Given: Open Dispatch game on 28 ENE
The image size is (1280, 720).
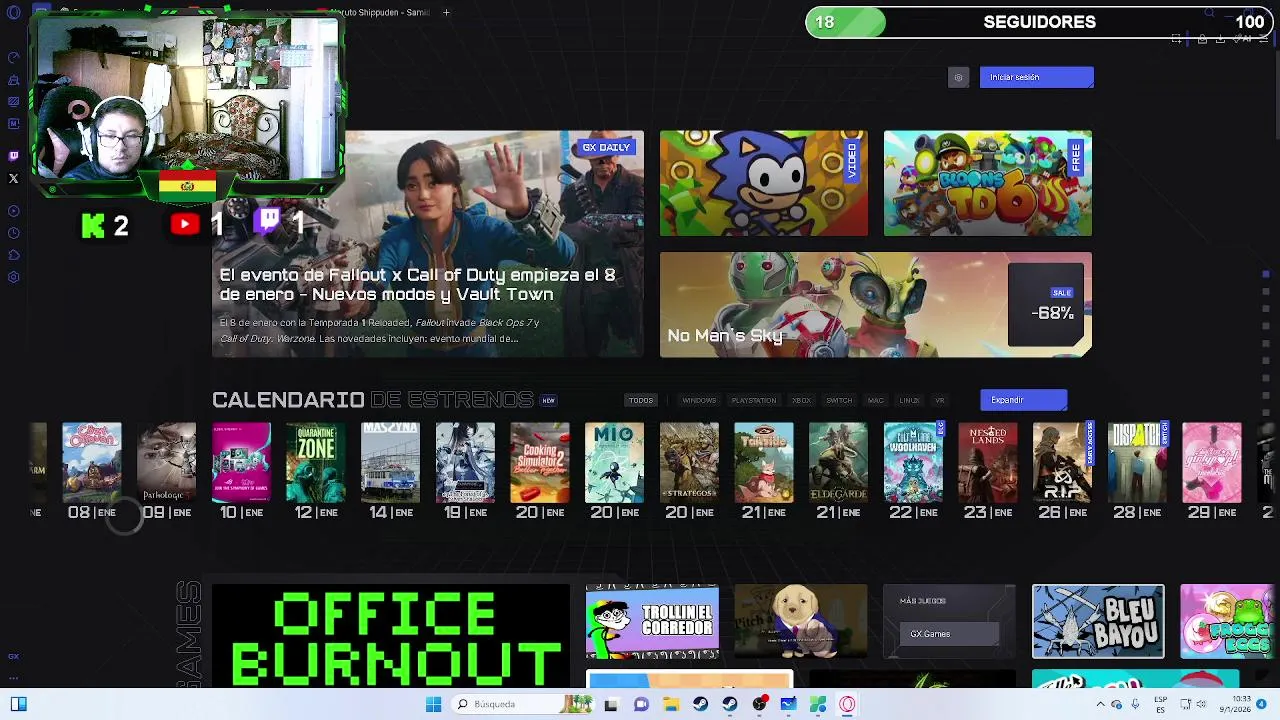Looking at the screenshot, I should (1137, 463).
